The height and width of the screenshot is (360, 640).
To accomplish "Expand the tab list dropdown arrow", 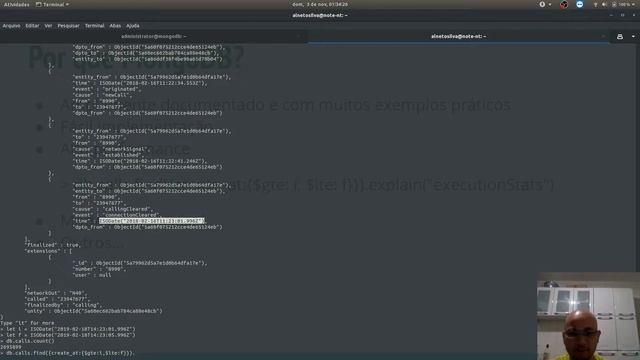I will click(633, 36).
